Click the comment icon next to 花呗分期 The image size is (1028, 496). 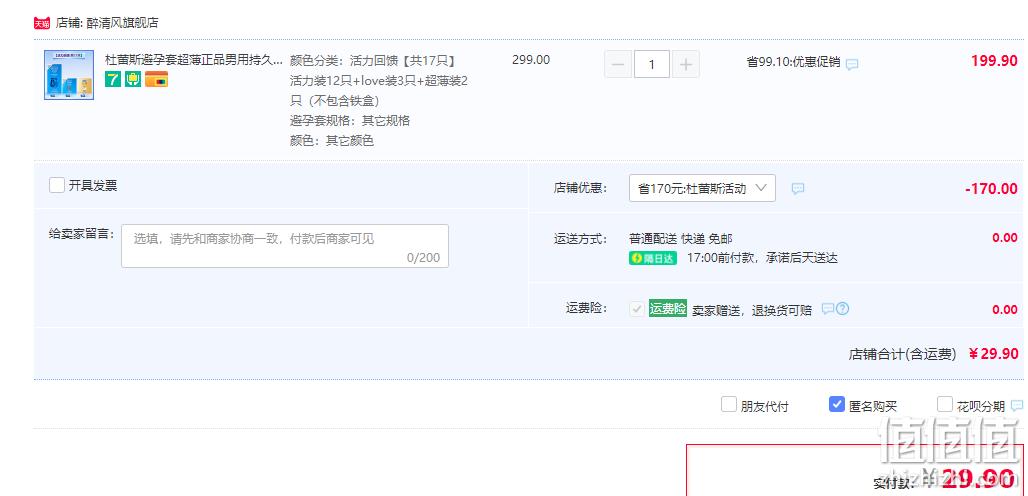(x=1017, y=406)
